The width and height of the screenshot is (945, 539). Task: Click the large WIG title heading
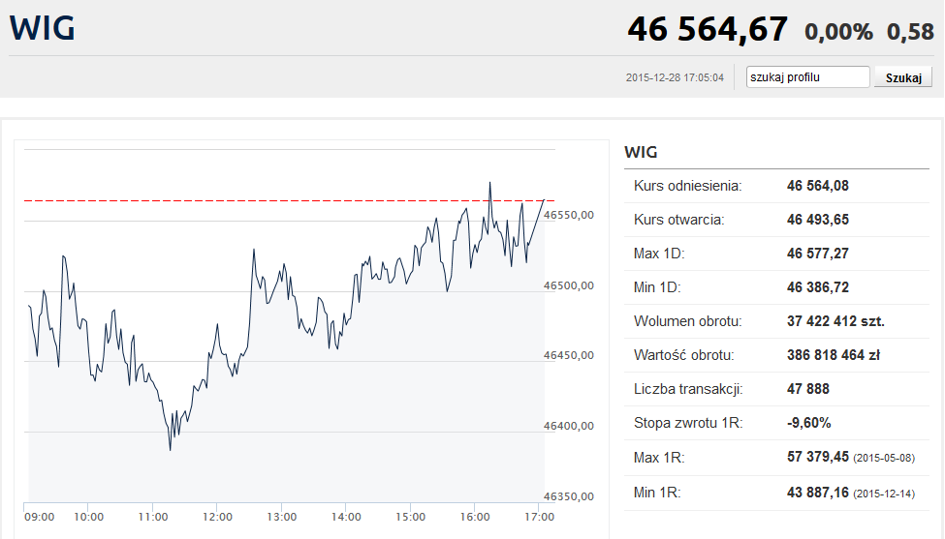(42, 28)
